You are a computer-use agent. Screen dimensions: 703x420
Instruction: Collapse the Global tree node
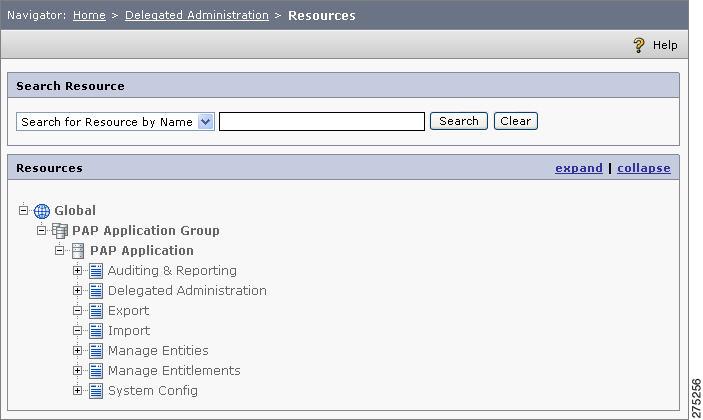tap(23, 210)
